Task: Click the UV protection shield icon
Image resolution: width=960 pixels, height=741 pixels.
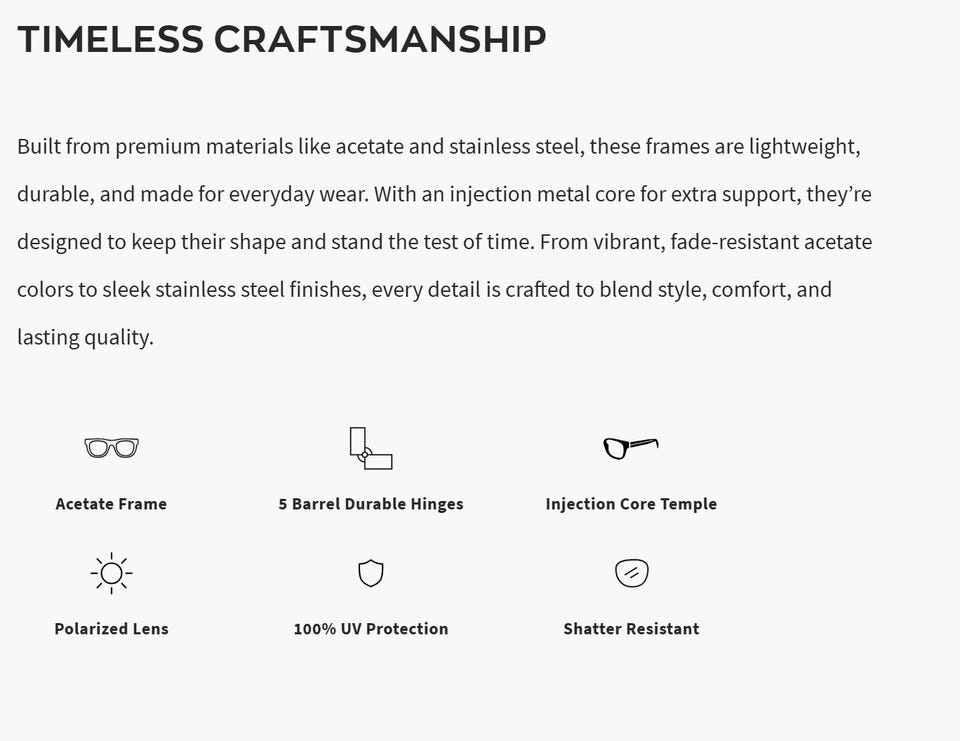Action: click(371, 573)
